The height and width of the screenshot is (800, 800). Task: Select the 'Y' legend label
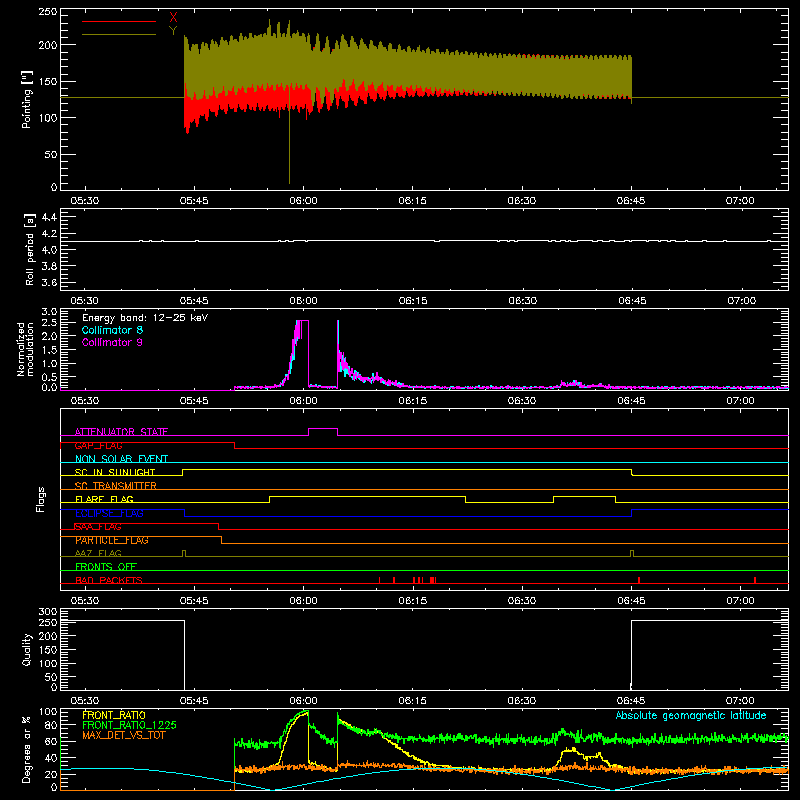(173, 31)
